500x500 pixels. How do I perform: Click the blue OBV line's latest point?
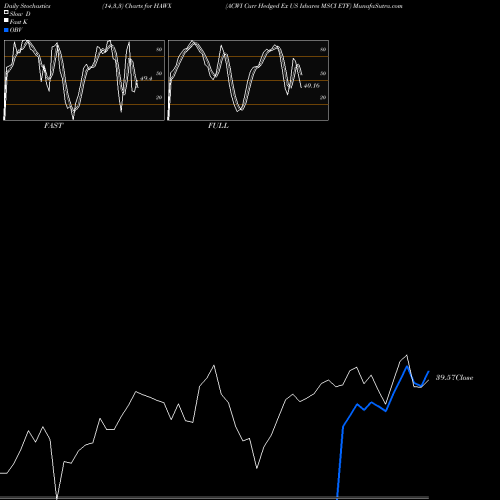pos(429,371)
